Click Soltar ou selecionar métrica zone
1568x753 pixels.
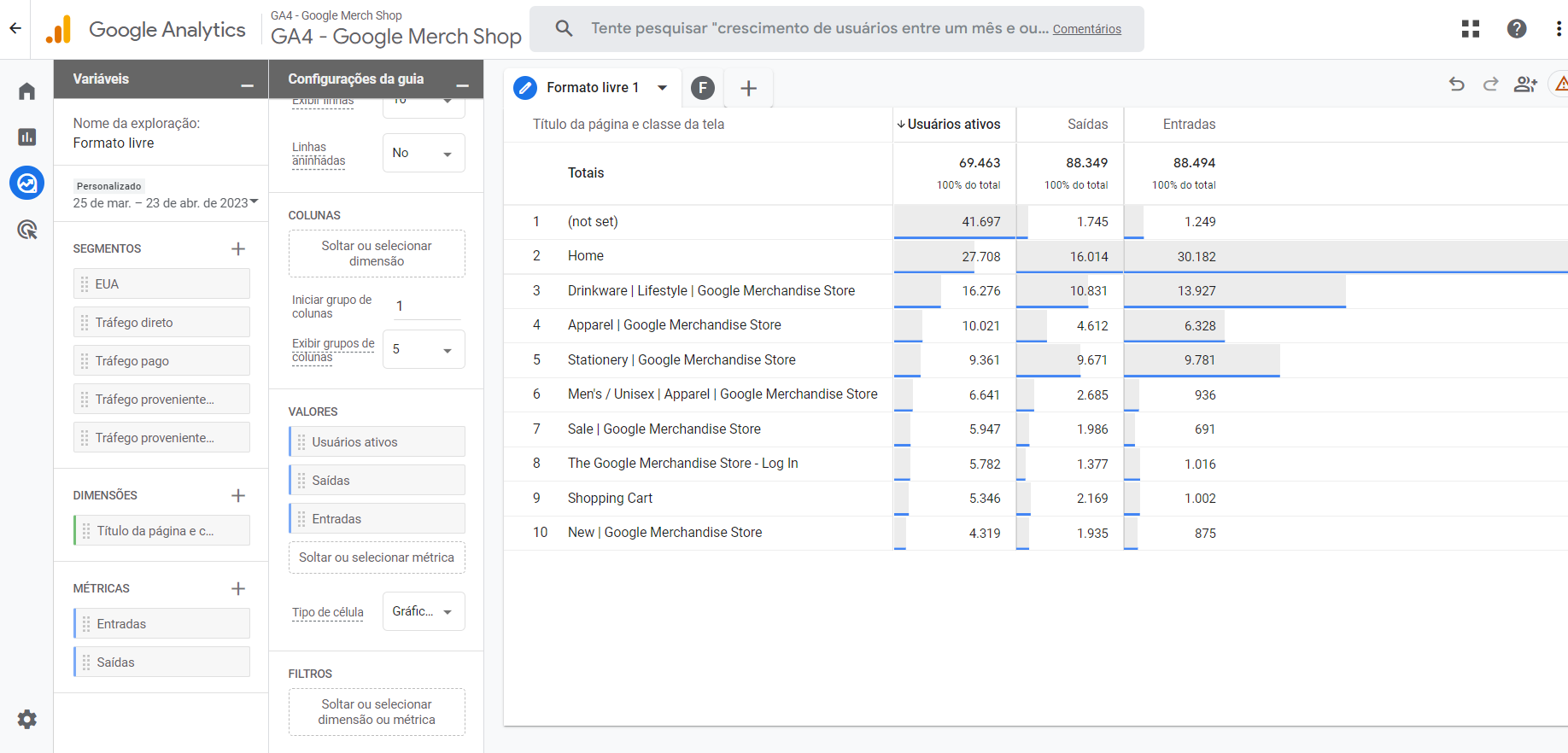click(x=377, y=557)
